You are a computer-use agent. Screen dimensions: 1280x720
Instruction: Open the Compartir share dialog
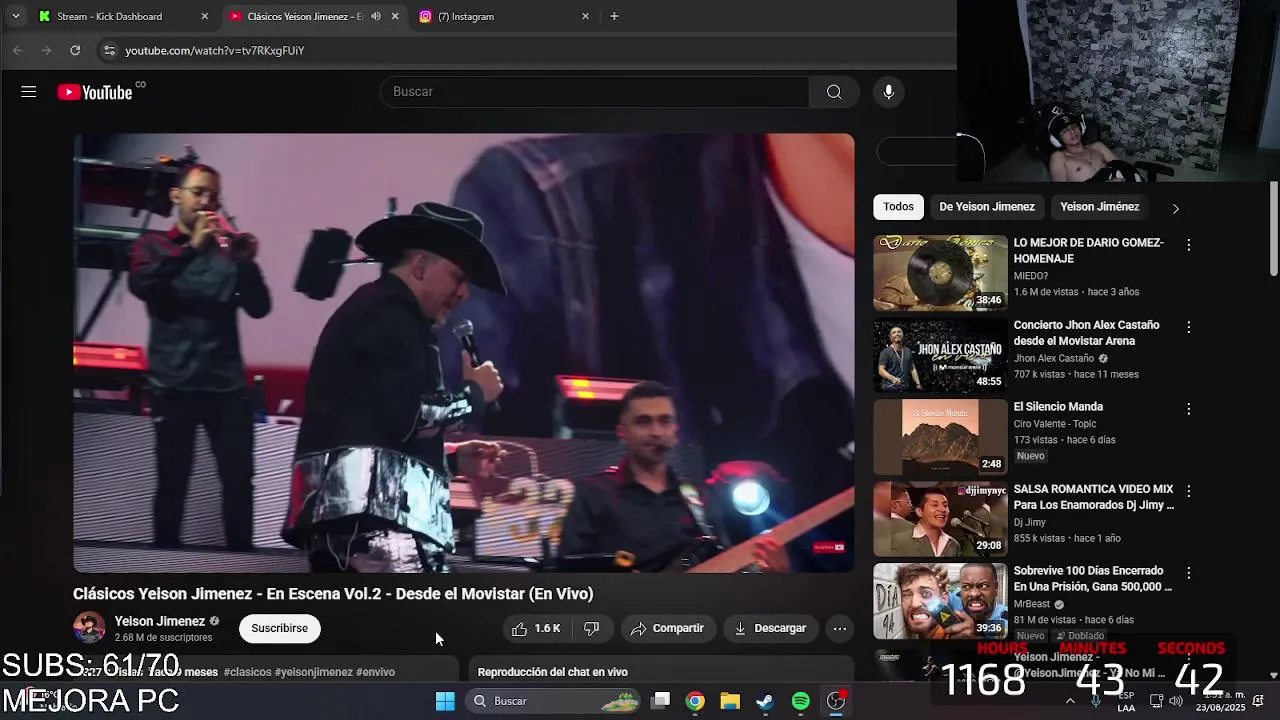coord(668,628)
